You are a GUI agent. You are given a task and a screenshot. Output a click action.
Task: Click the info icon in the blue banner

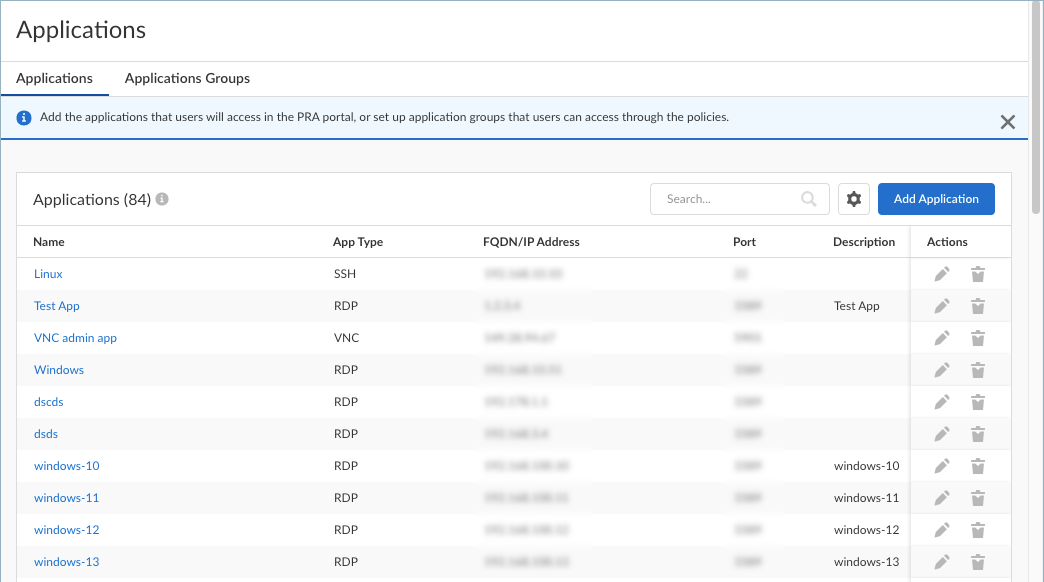[x=23, y=117]
